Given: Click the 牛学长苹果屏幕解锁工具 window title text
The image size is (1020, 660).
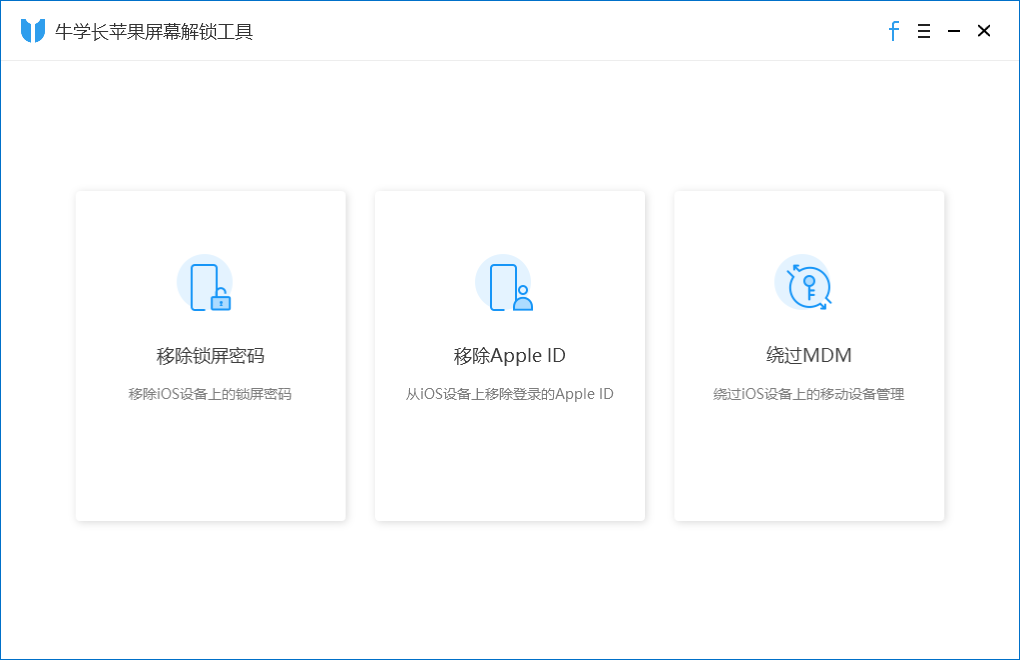Looking at the screenshot, I should point(154,32).
